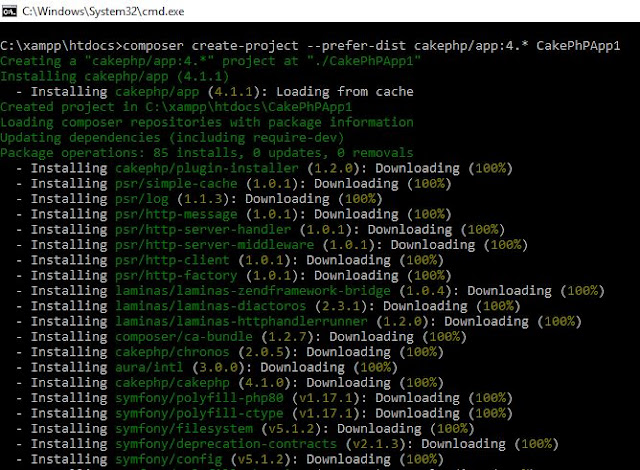This screenshot has width=640, height=470.
Task: Click 'Package operations: 85 installs' line
Action: pos(207,153)
